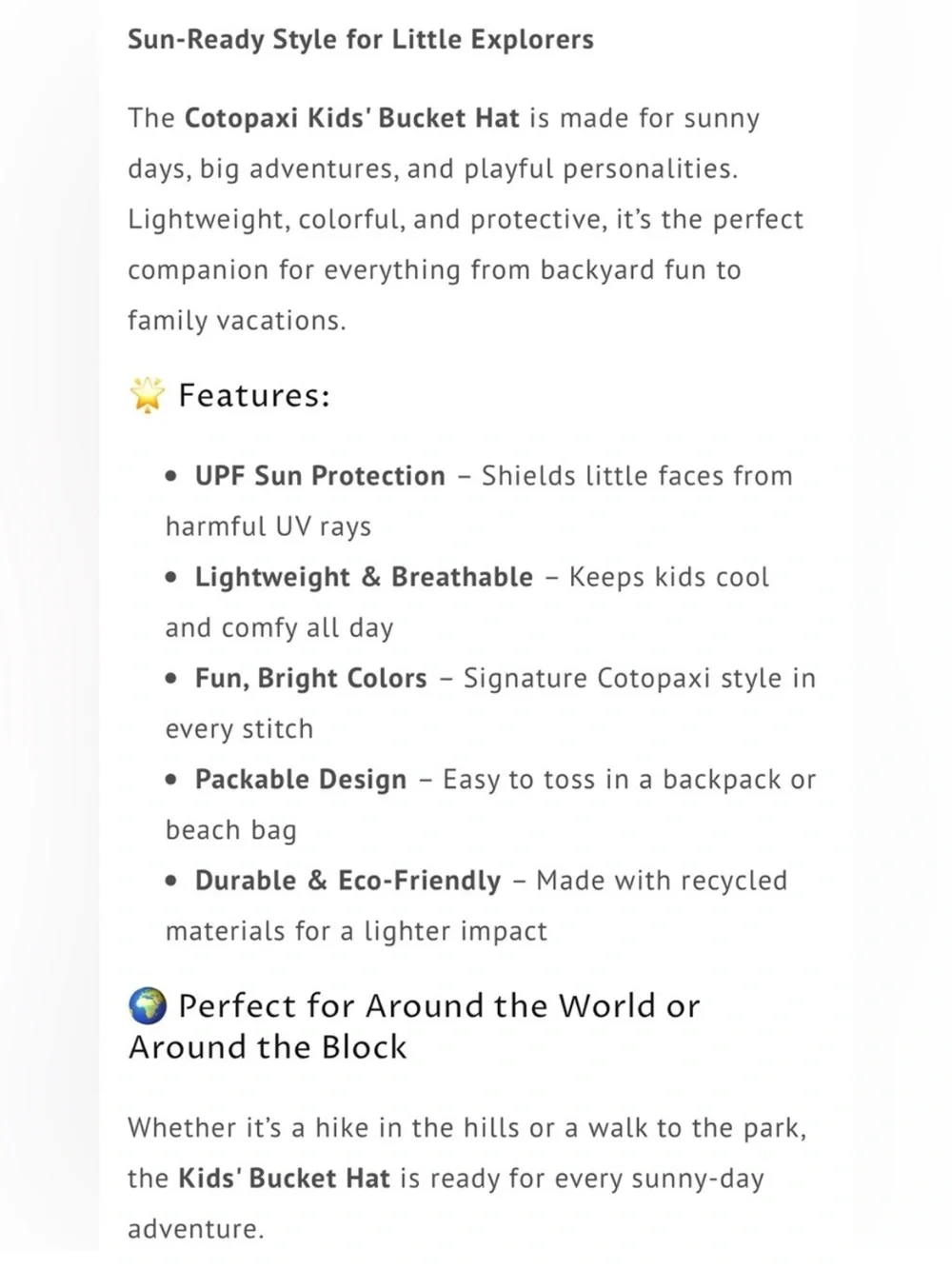
Task: Click the 'Features:' heading text
Action: pyautogui.click(x=254, y=395)
